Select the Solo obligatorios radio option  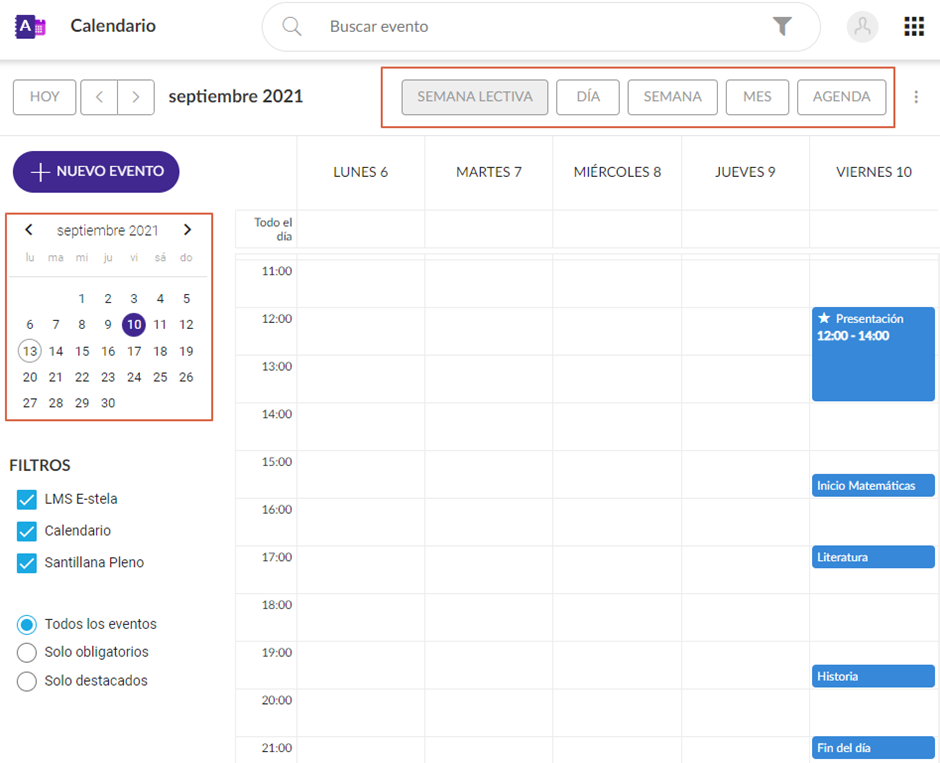[27, 653]
